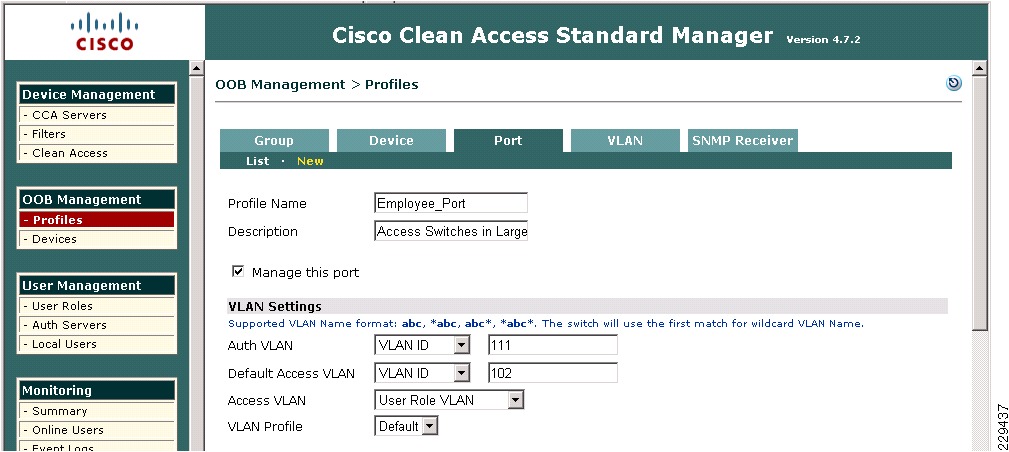Click the refresh icon near the Profiles heading
The width and height of the screenshot is (1009, 452).
point(954,83)
